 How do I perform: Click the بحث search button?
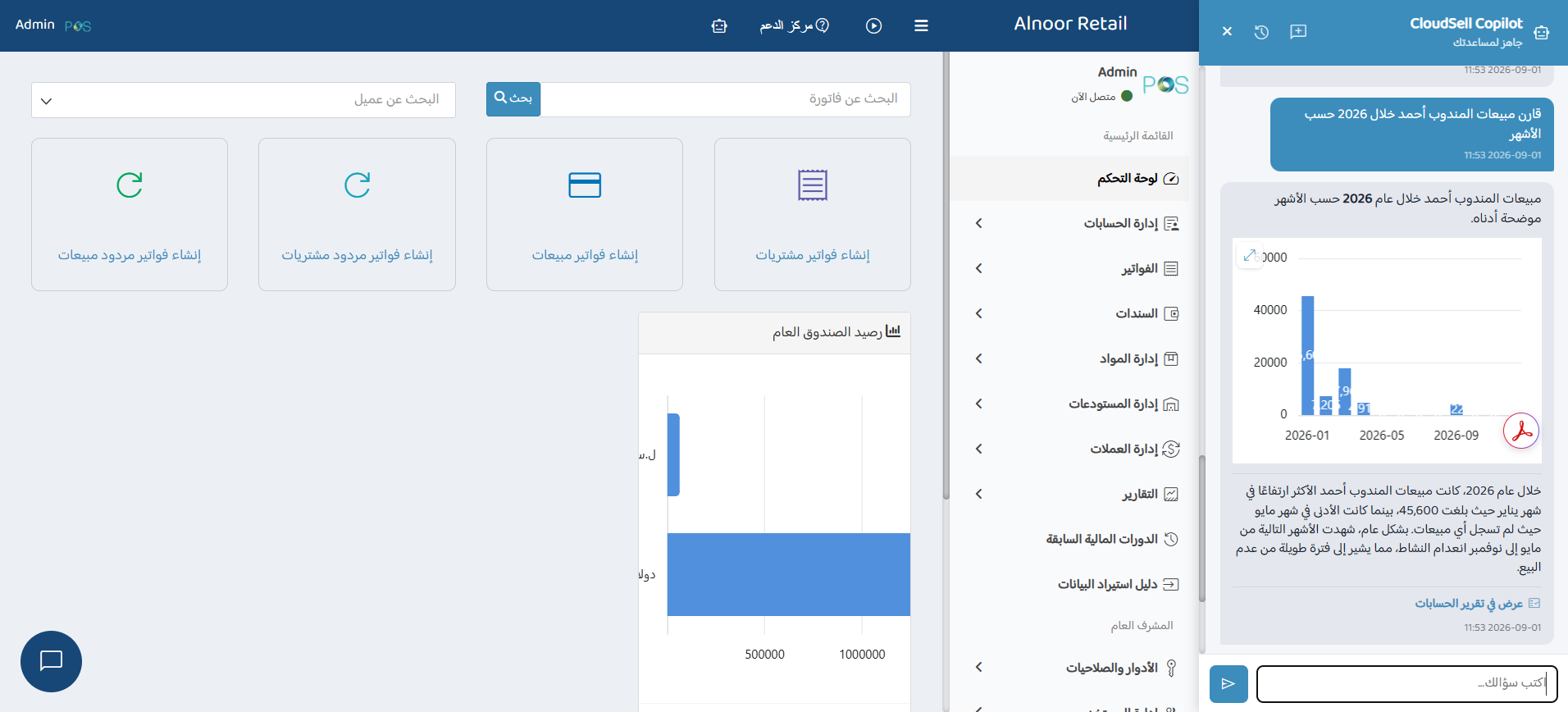click(x=513, y=98)
